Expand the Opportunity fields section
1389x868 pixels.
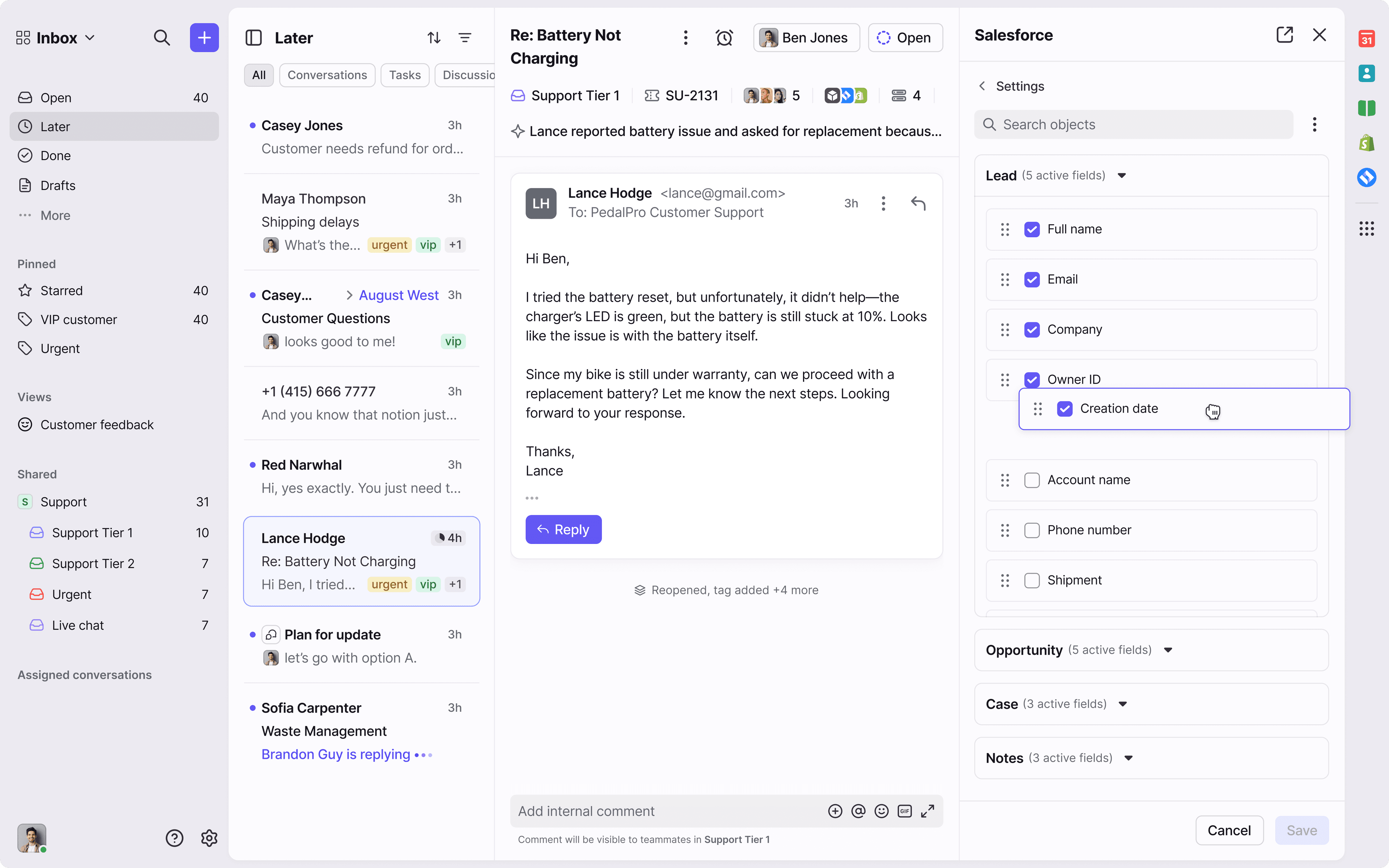[1168, 650]
